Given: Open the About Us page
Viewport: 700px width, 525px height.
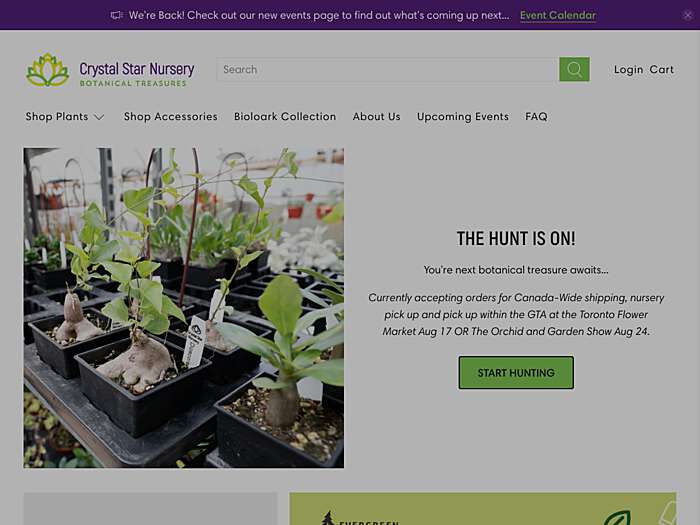Looking at the screenshot, I should point(376,117).
